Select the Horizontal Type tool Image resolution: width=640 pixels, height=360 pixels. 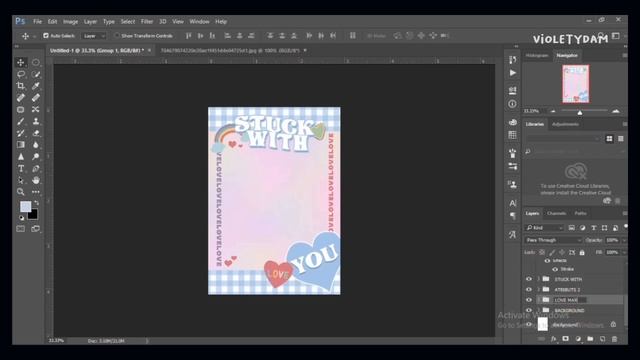20,169
